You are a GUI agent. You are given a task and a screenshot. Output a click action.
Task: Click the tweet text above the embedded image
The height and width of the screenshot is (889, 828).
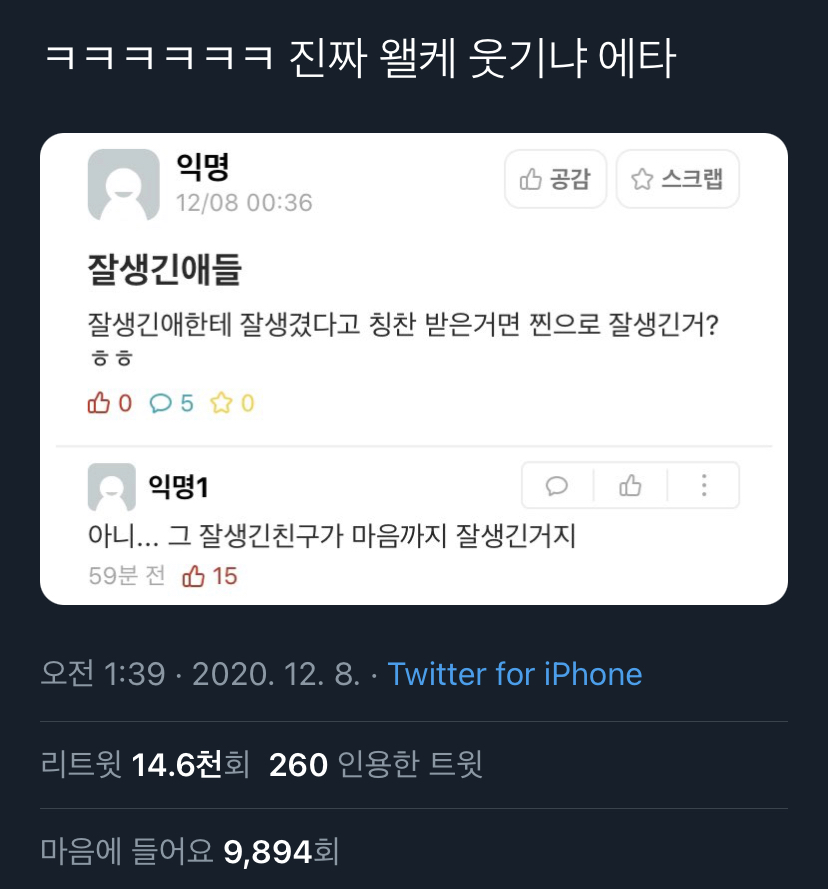click(x=360, y=61)
